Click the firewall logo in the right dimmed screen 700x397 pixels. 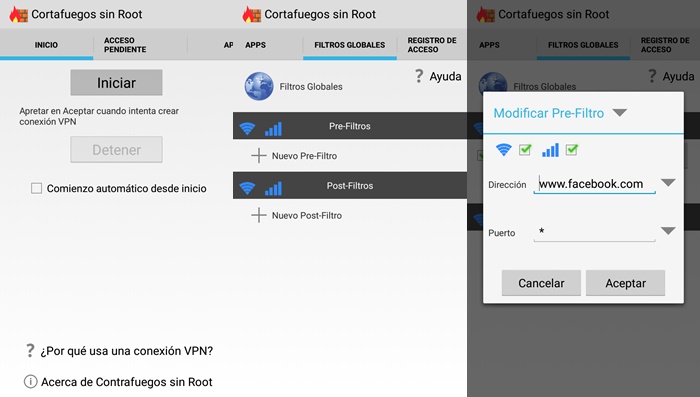[x=486, y=15]
